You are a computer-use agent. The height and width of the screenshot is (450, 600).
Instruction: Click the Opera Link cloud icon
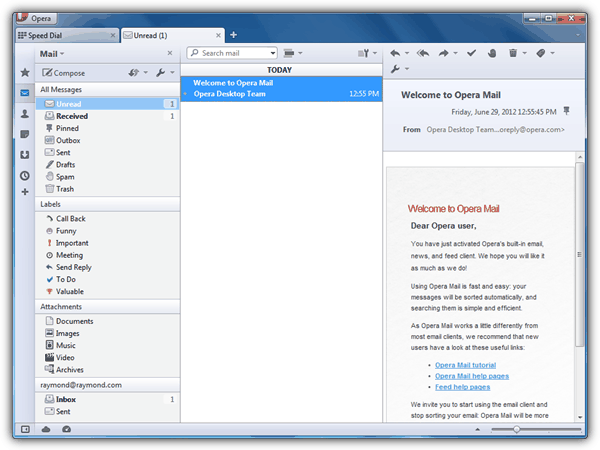click(x=46, y=429)
